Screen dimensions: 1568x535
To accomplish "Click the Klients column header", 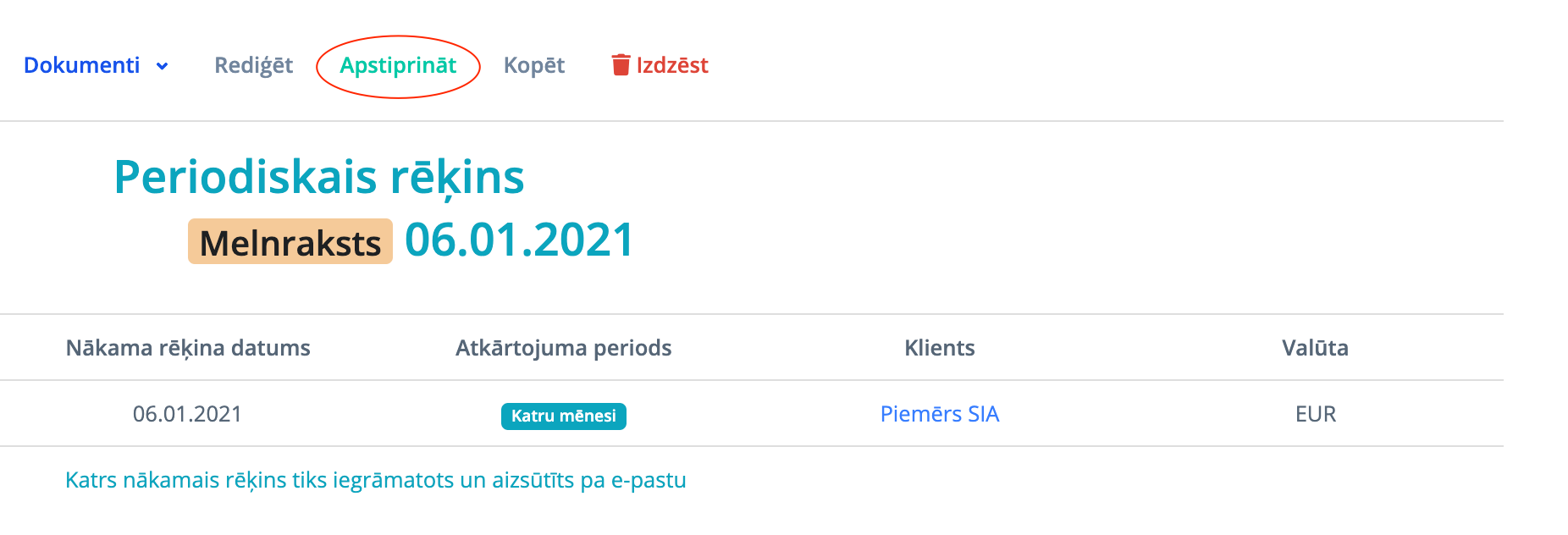I will [939, 348].
